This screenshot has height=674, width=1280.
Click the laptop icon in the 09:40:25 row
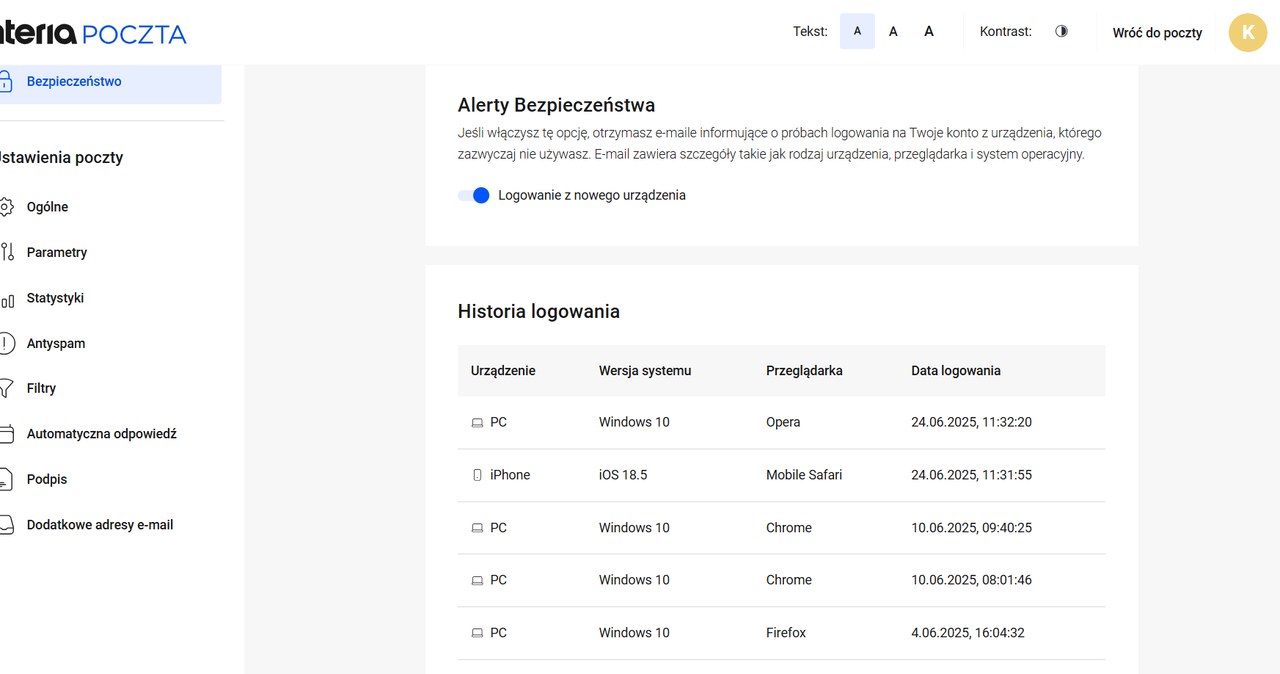[477, 528]
